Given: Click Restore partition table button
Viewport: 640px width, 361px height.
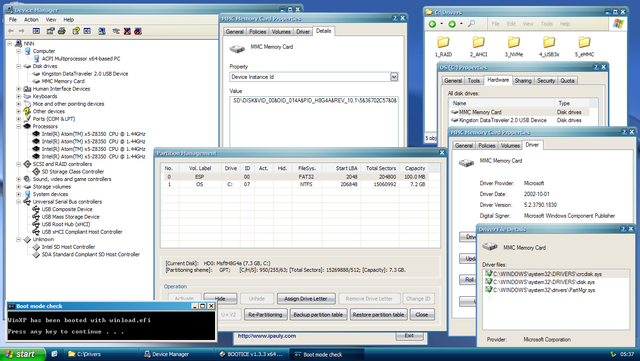Looking at the screenshot, I should click(x=378, y=314).
